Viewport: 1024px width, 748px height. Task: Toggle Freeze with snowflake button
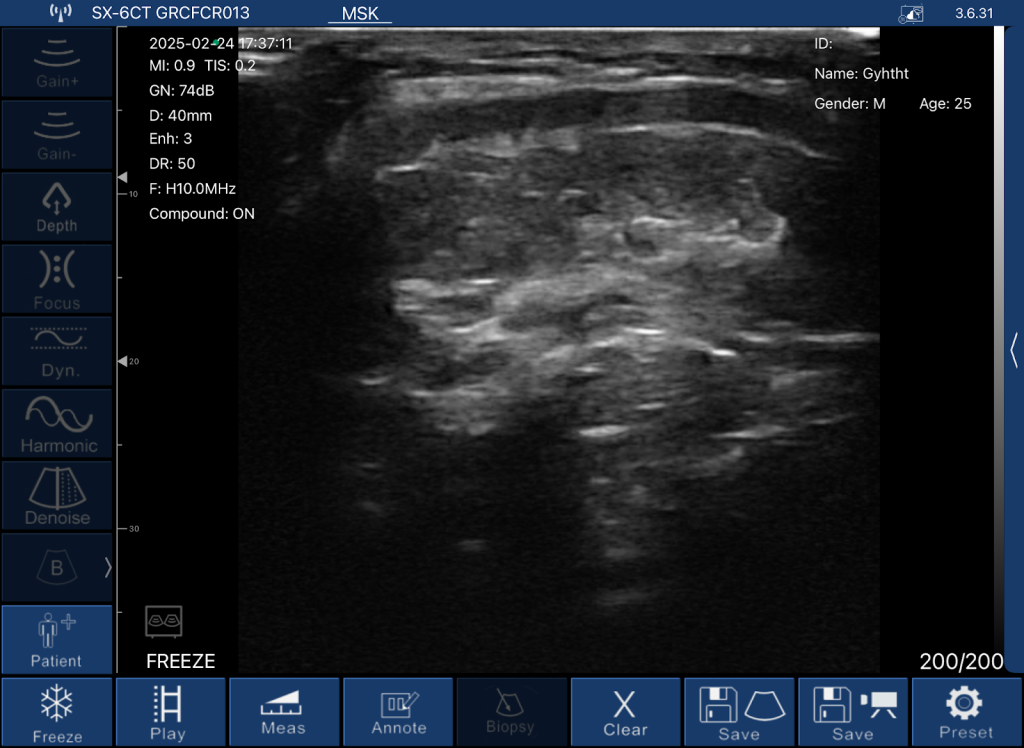point(57,712)
